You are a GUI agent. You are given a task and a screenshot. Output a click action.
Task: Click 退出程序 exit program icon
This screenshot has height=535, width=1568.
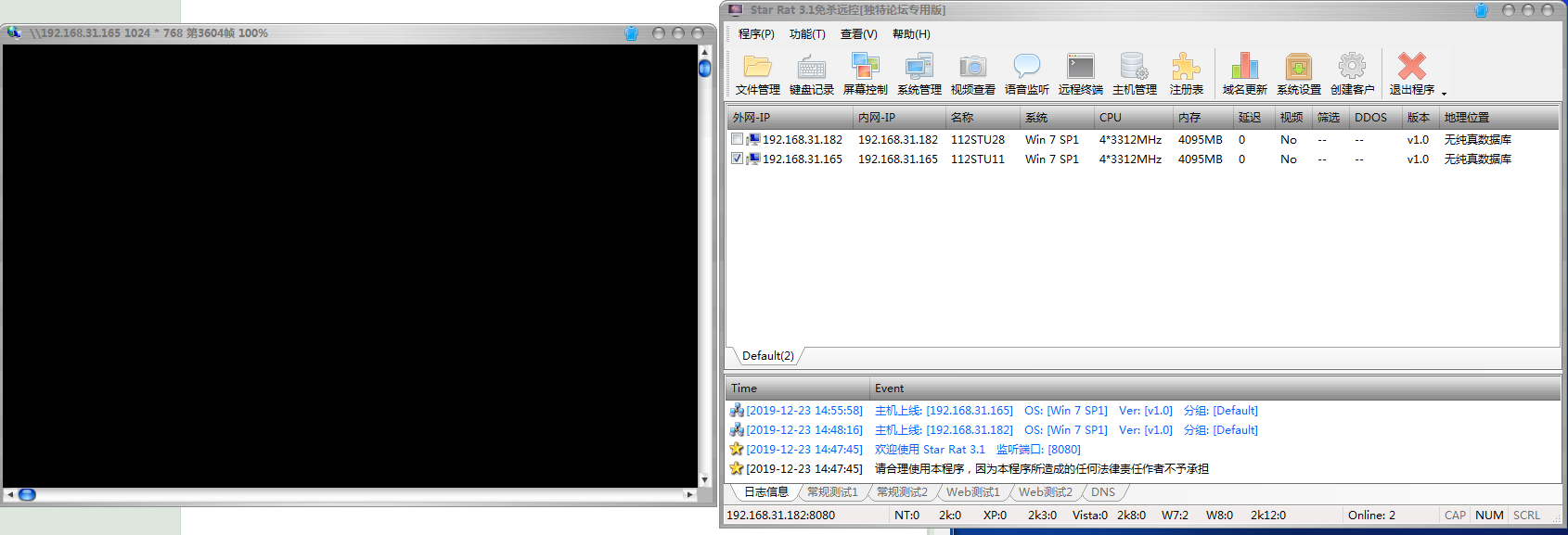[1411, 74]
